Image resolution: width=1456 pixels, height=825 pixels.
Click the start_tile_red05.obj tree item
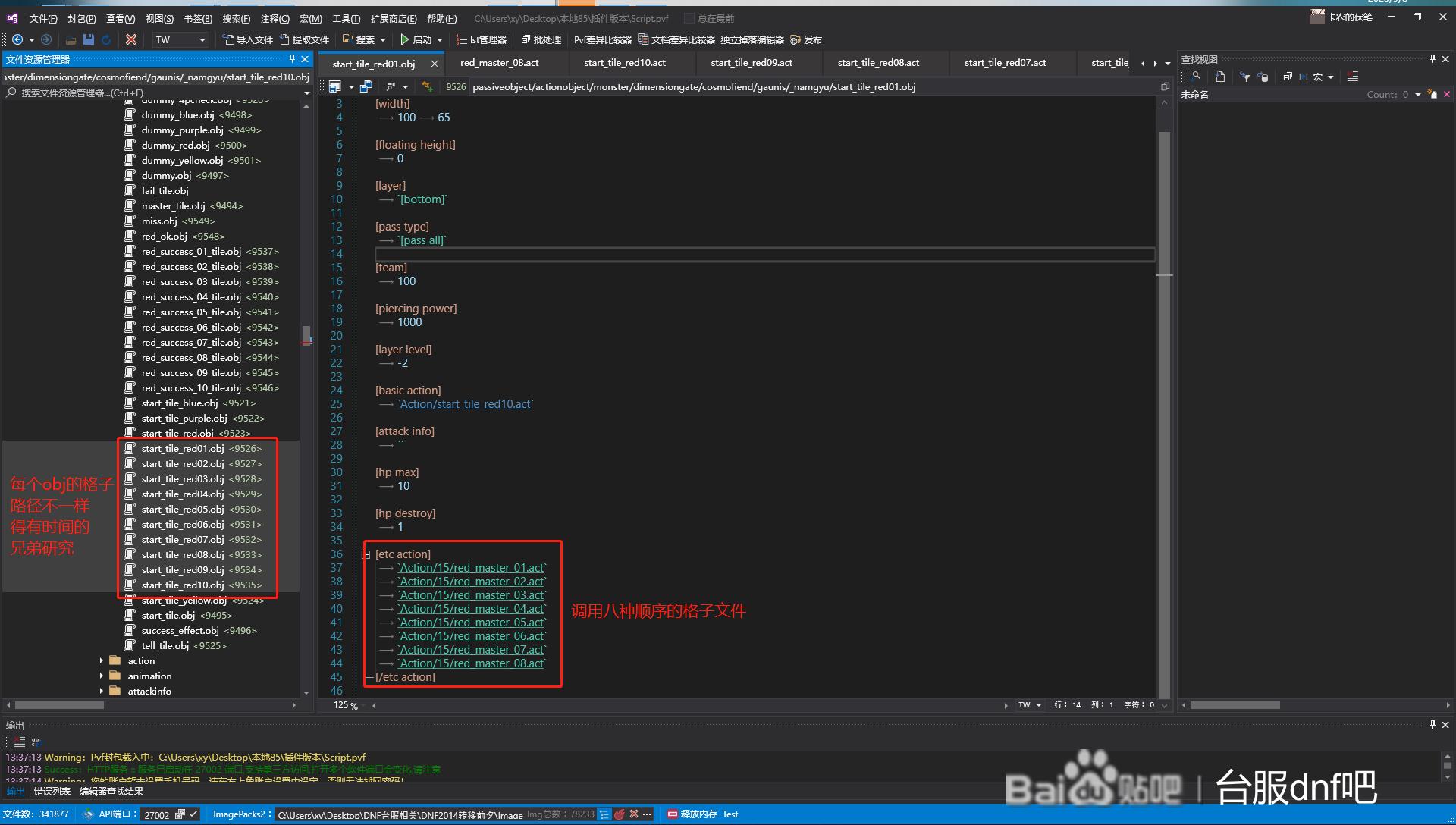(x=197, y=509)
